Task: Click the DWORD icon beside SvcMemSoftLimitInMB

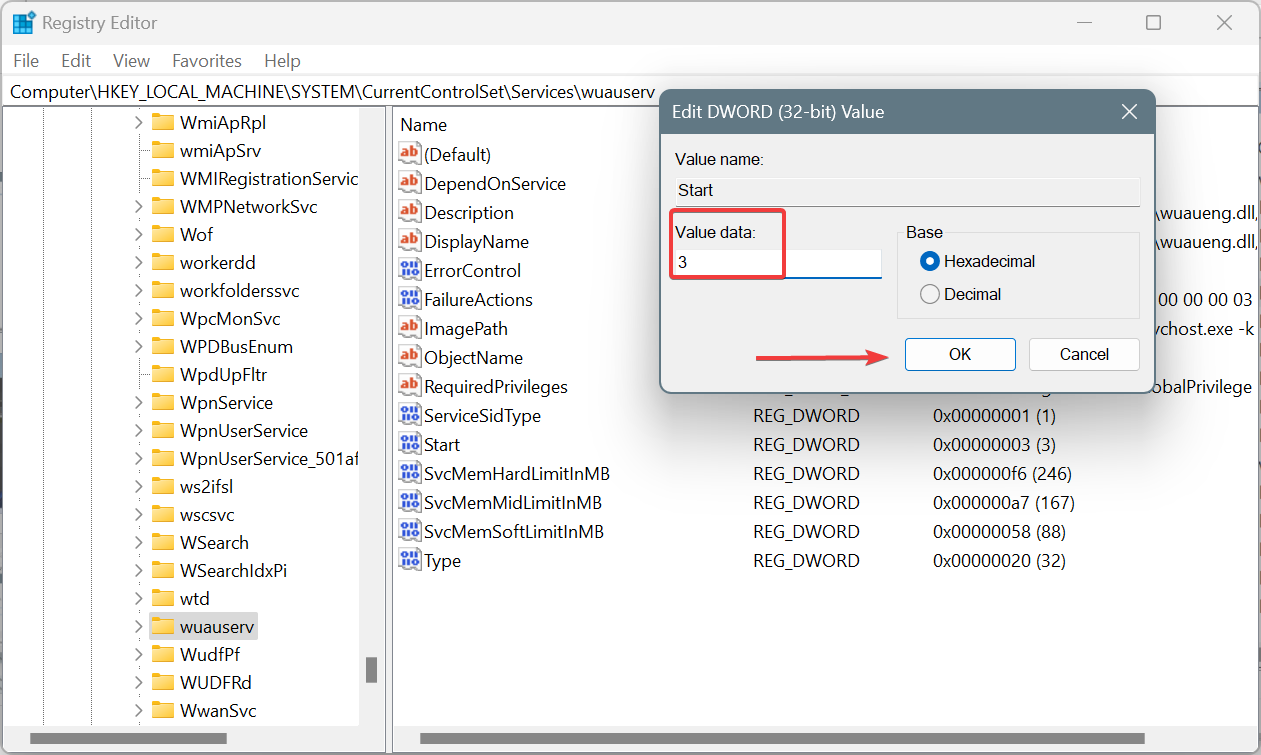Action: click(410, 531)
